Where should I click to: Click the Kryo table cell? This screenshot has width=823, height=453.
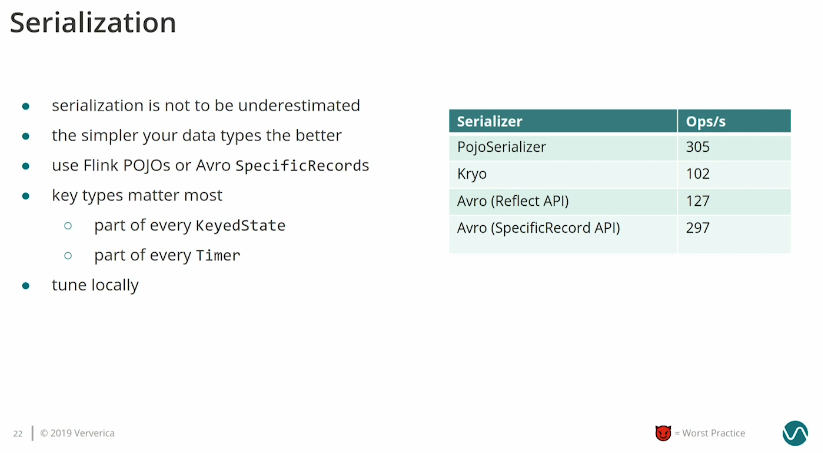[563, 174]
